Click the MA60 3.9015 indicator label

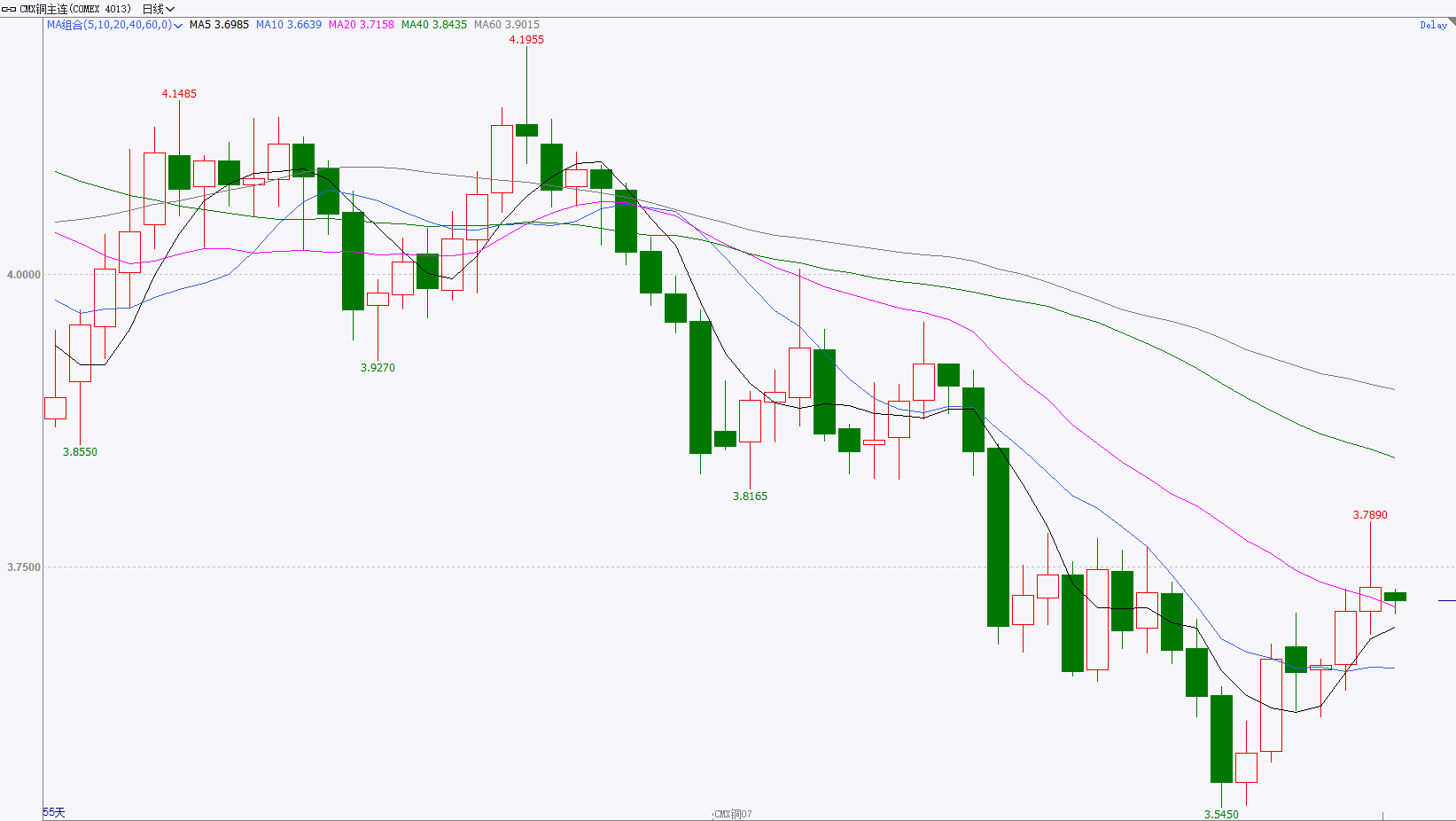click(507, 25)
